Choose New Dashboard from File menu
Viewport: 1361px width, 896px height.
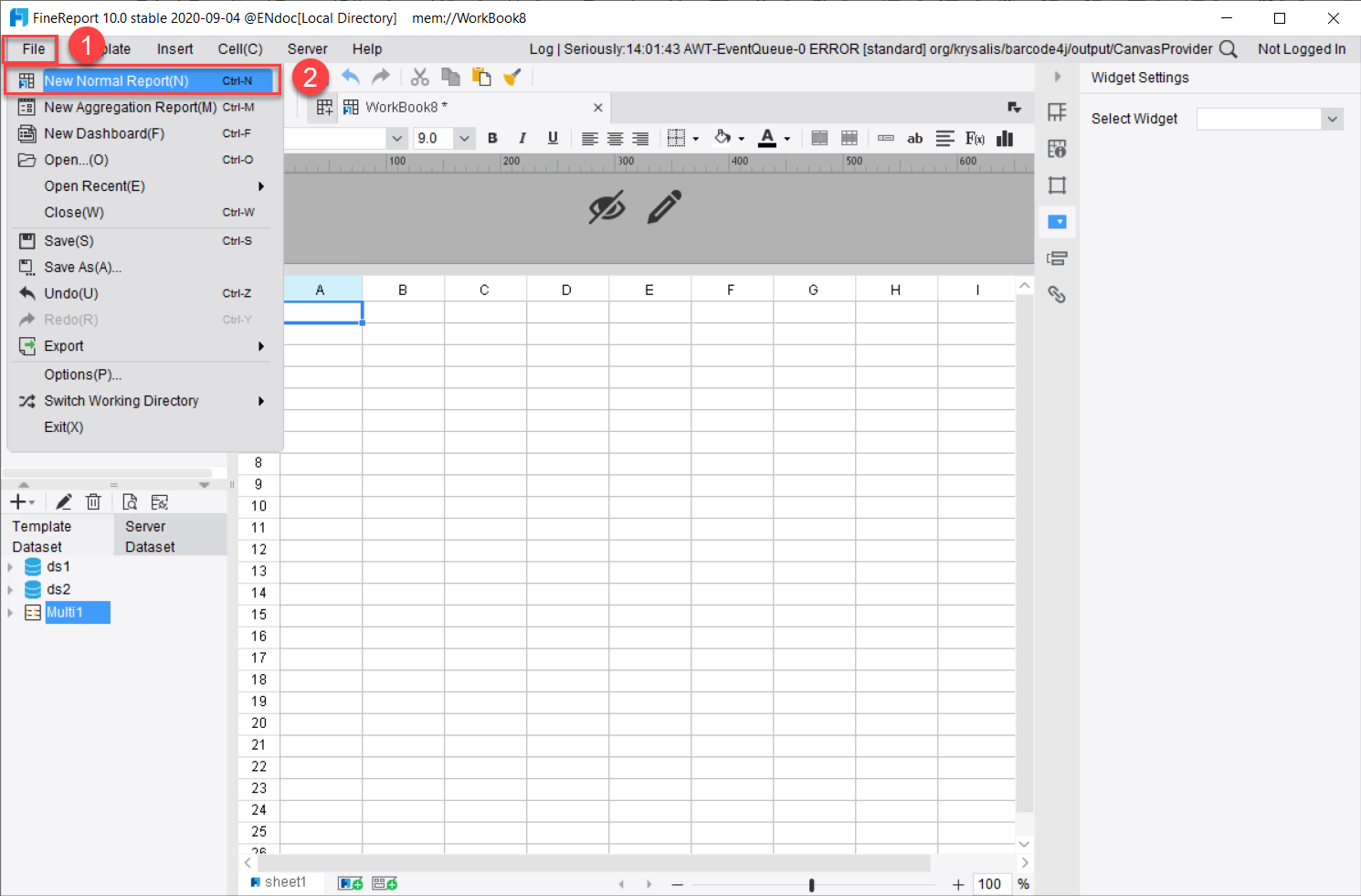click(x=142, y=133)
